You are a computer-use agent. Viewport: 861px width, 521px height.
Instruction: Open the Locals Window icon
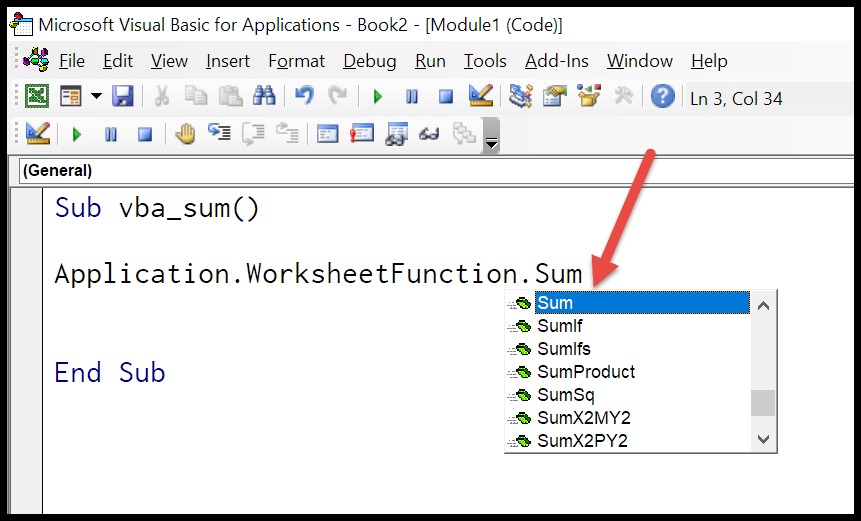[328, 134]
